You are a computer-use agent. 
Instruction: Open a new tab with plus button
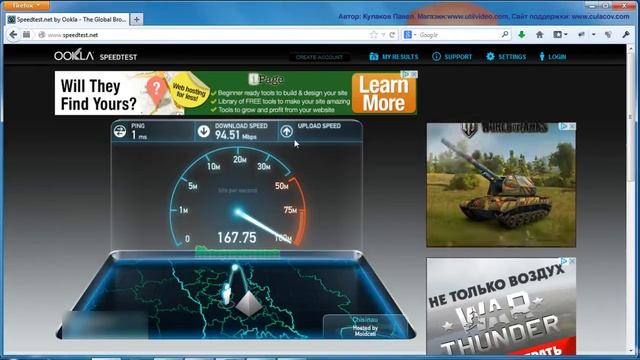pyautogui.click(x=137, y=19)
